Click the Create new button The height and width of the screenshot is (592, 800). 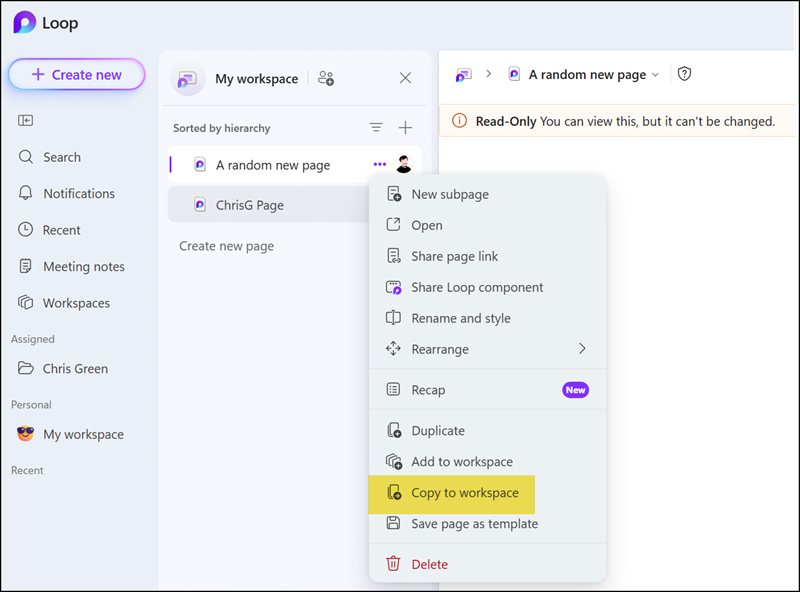[77, 75]
